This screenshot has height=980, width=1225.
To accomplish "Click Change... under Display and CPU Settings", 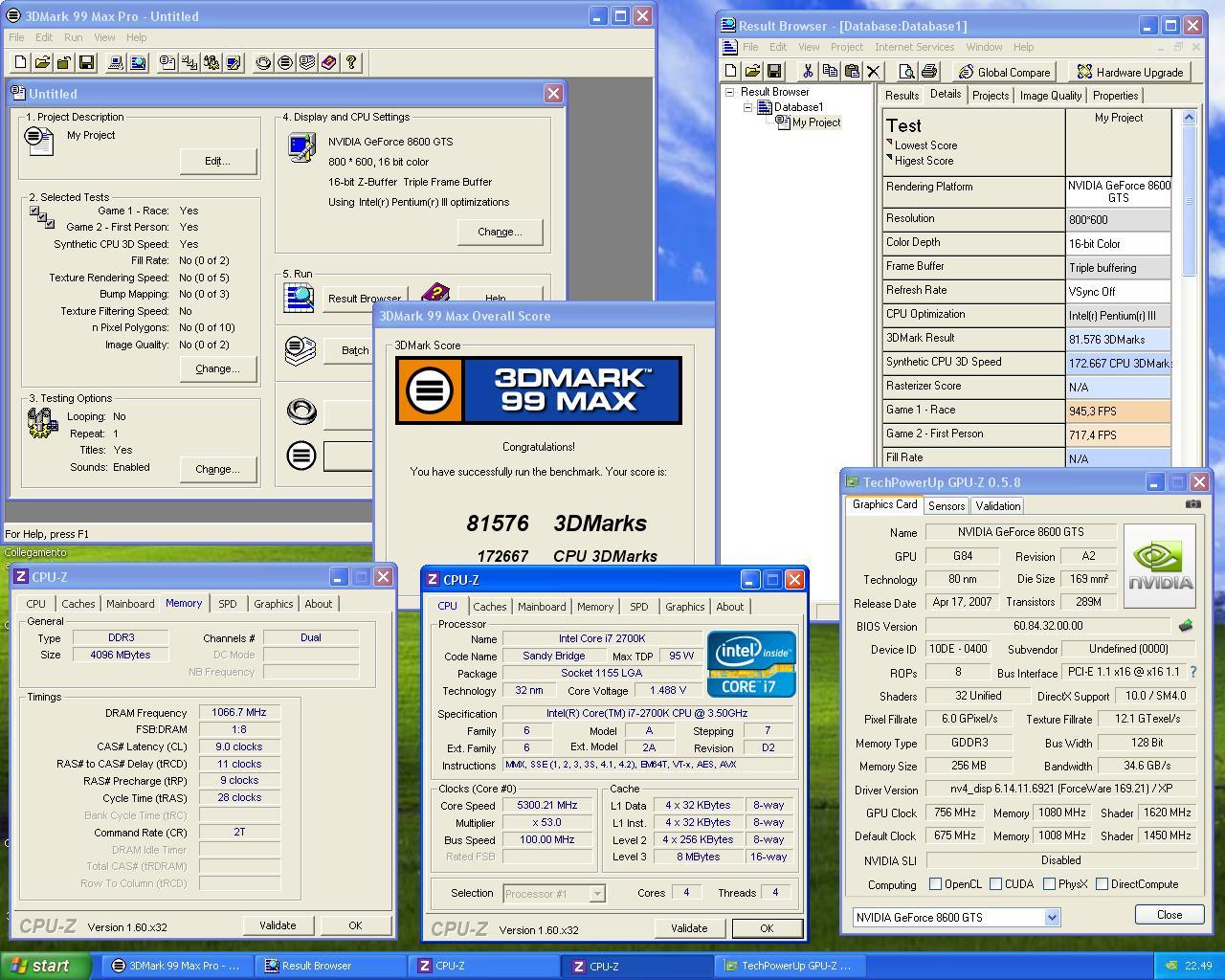I will tap(500, 232).
